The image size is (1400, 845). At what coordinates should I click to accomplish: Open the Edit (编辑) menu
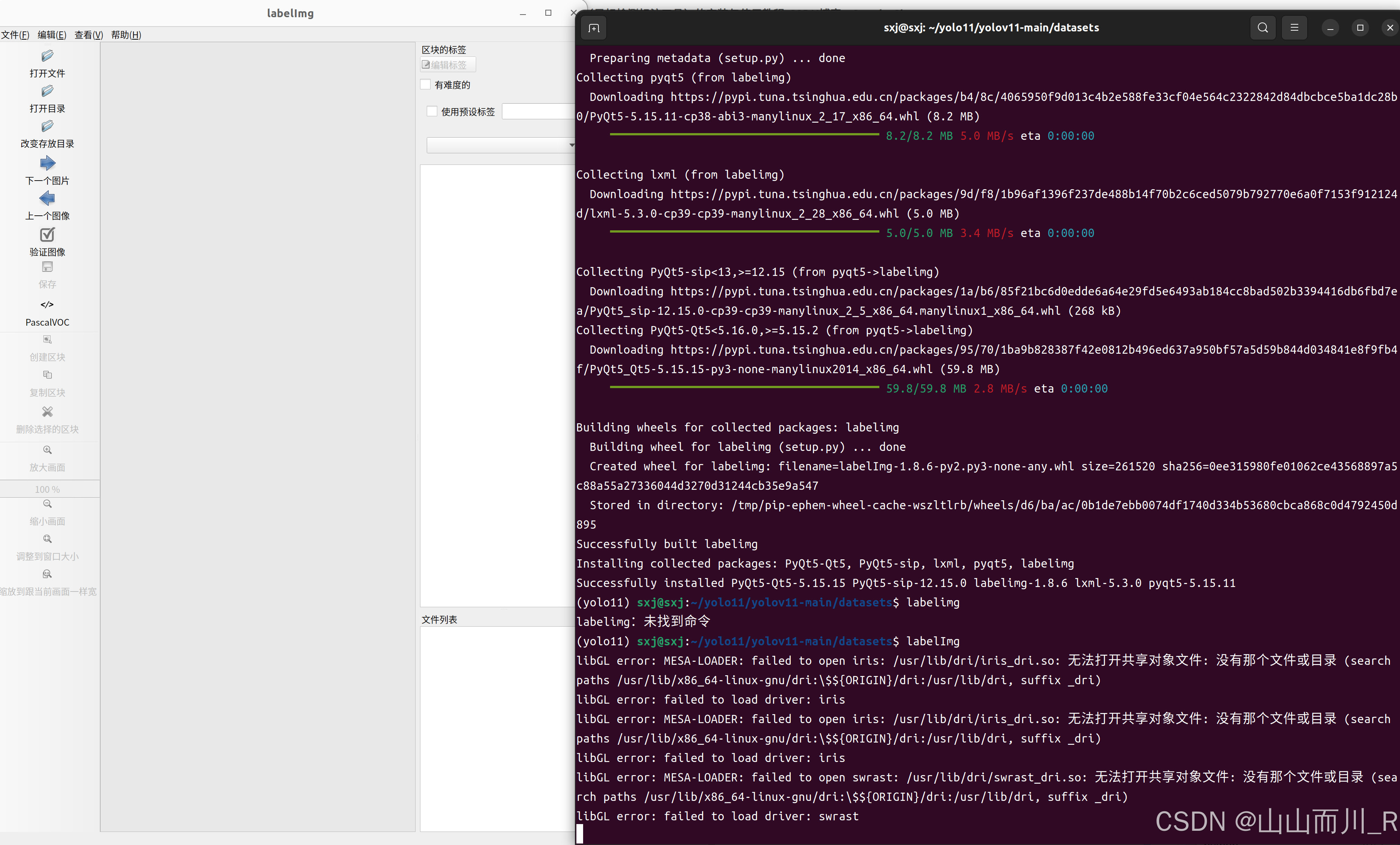[x=52, y=35]
